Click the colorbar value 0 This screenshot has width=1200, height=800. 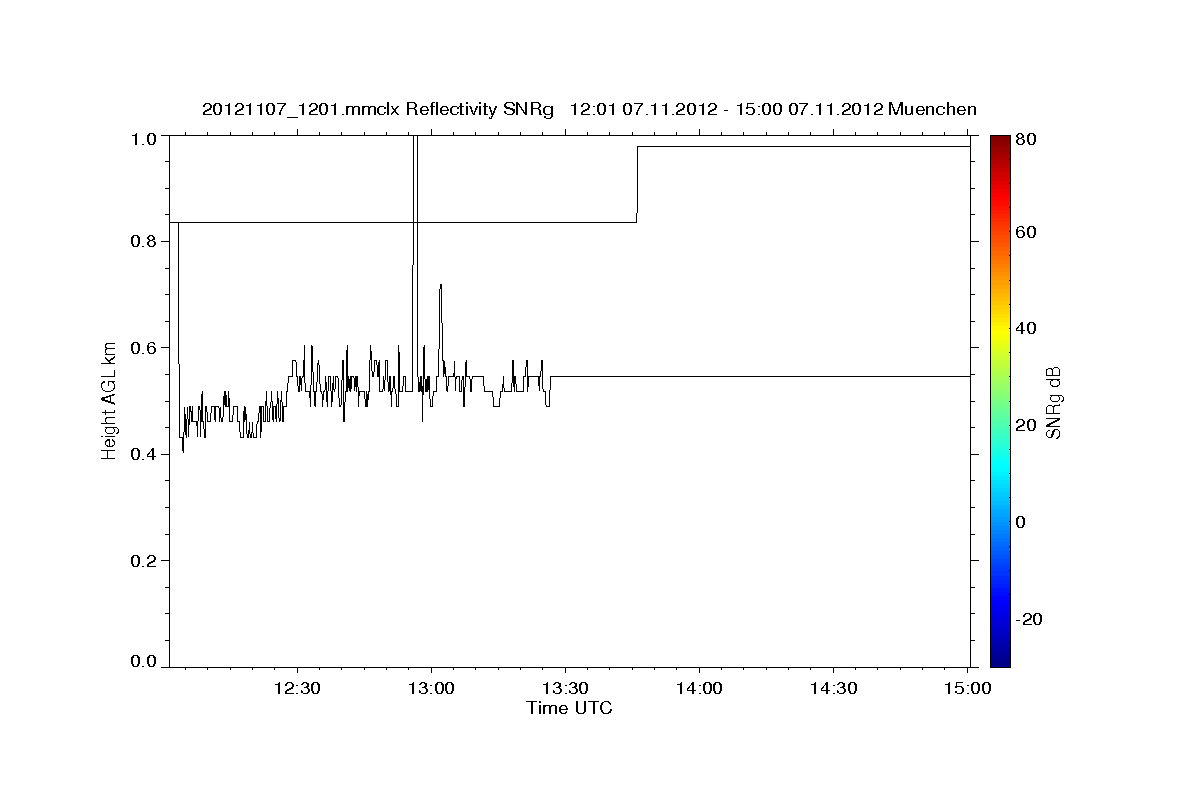pos(1022,522)
